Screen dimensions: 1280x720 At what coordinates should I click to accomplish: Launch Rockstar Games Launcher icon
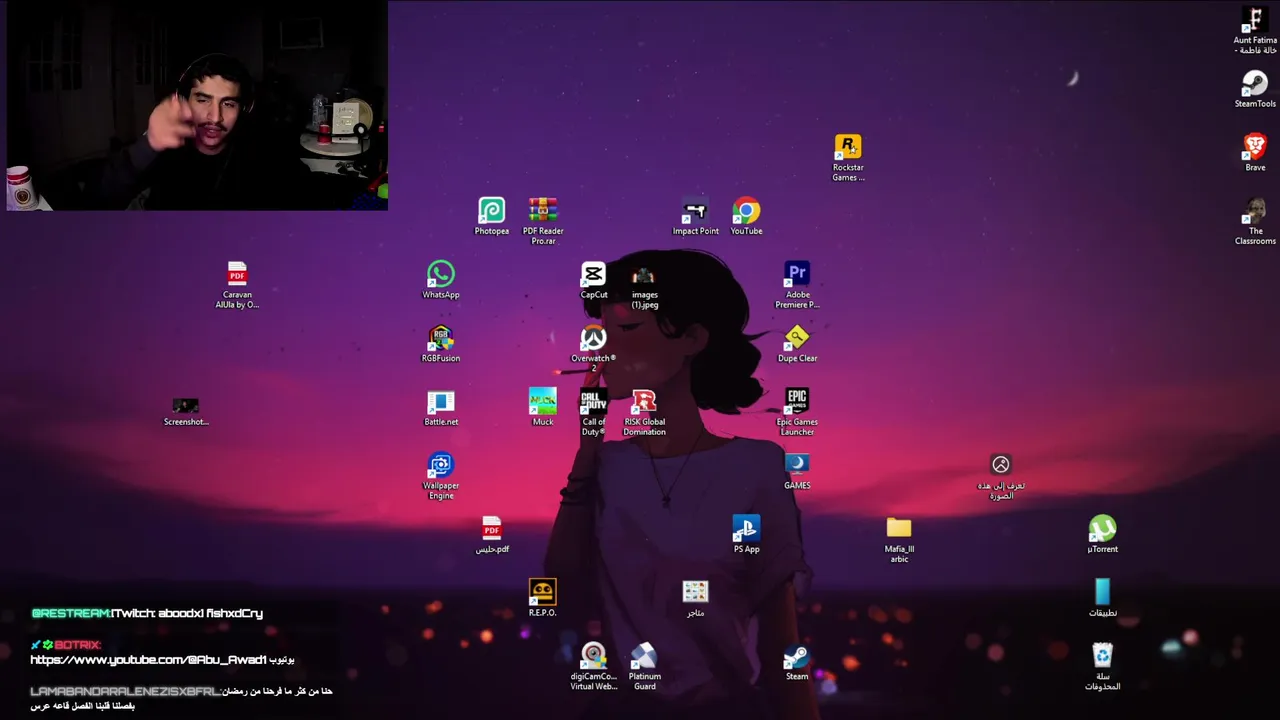[x=848, y=158]
